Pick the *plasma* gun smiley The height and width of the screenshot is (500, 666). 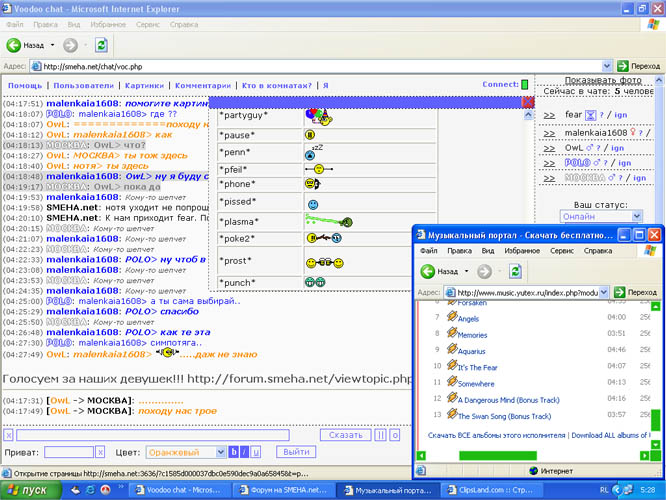329,220
